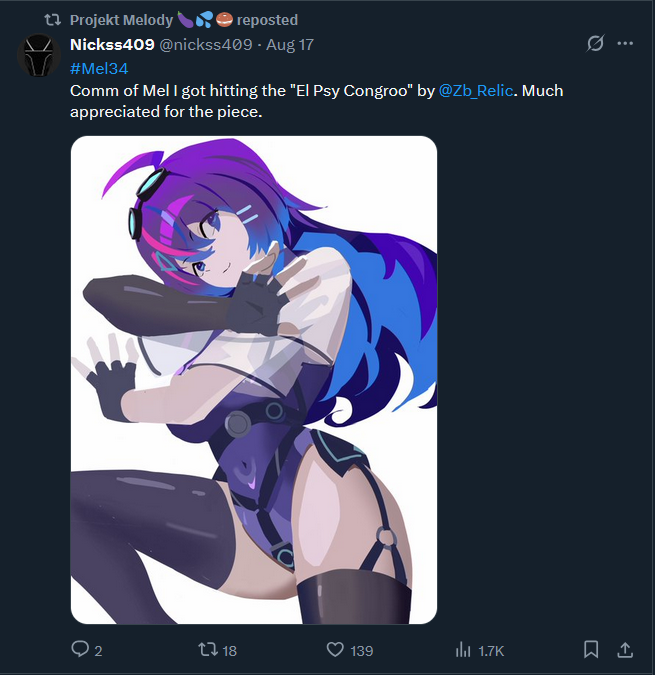Screen dimensions: 655x675
Task: Click the Grok slashed-circle icon
Action: pos(595,43)
